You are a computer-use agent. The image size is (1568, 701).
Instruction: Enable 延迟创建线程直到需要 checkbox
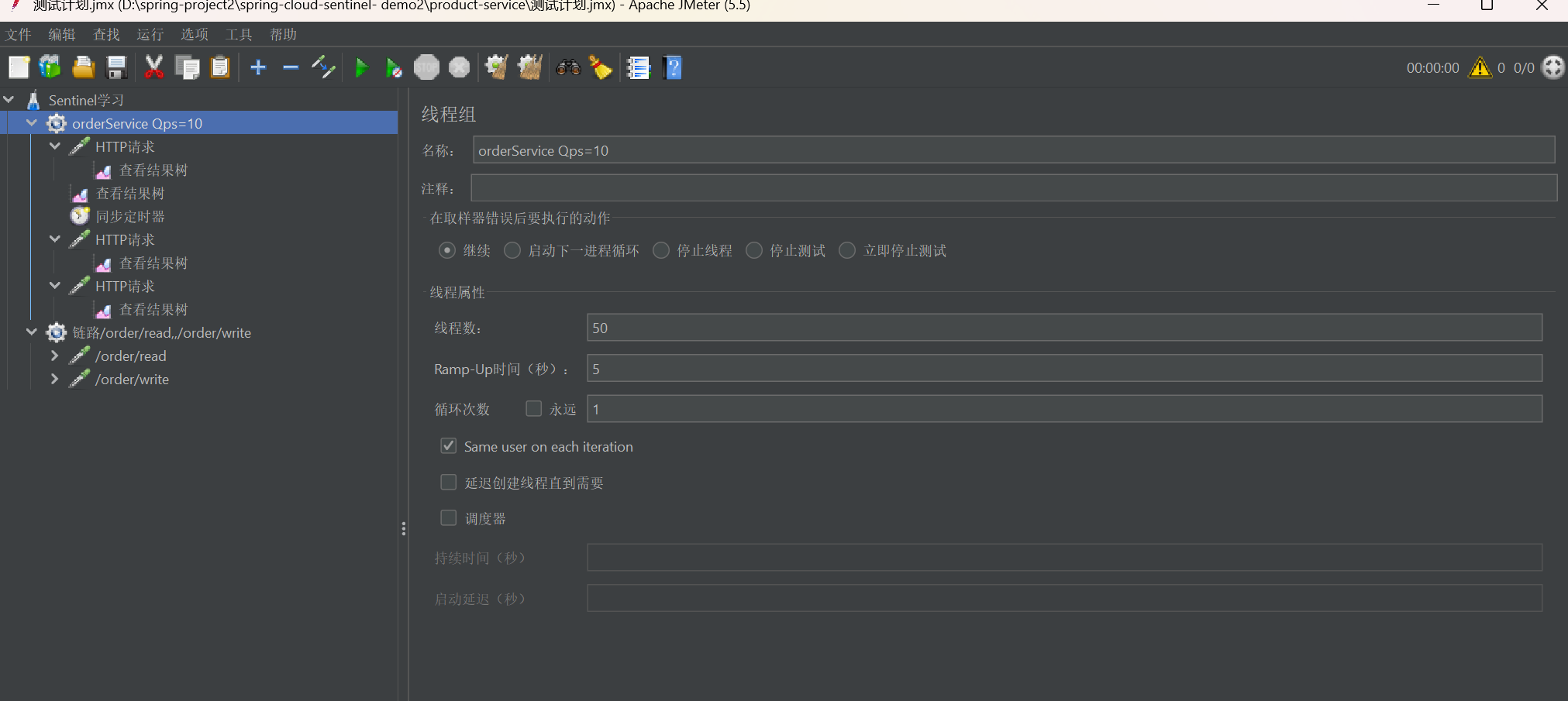click(449, 483)
